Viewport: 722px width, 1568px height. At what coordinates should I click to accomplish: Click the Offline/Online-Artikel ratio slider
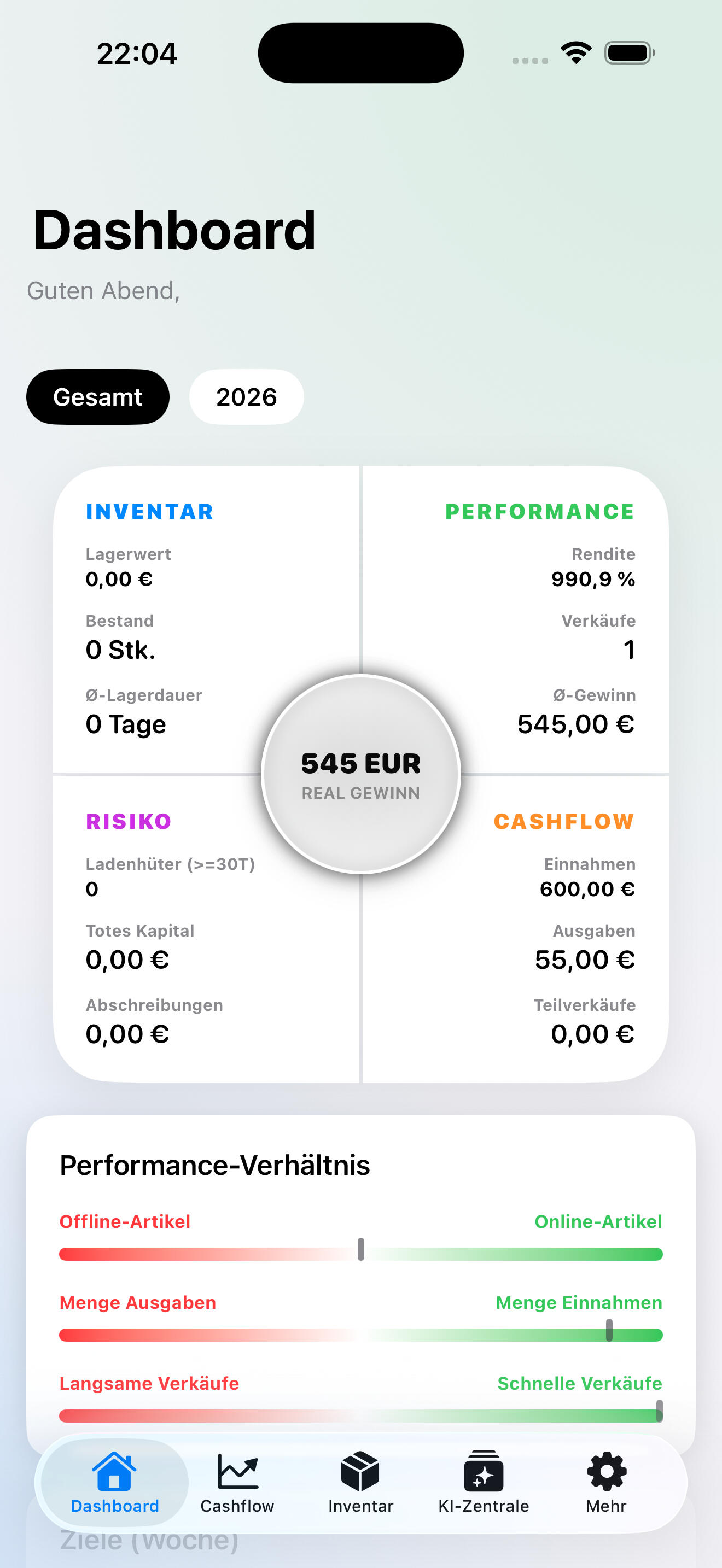point(361,1254)
